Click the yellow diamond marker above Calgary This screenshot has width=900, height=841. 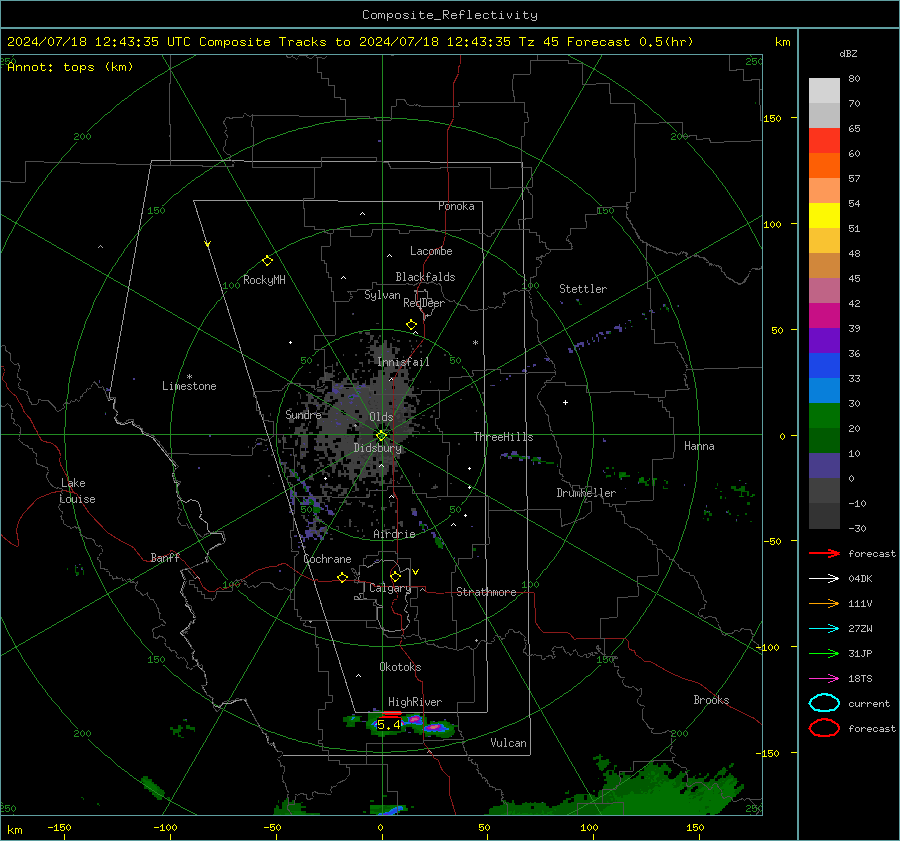point(395,576)
